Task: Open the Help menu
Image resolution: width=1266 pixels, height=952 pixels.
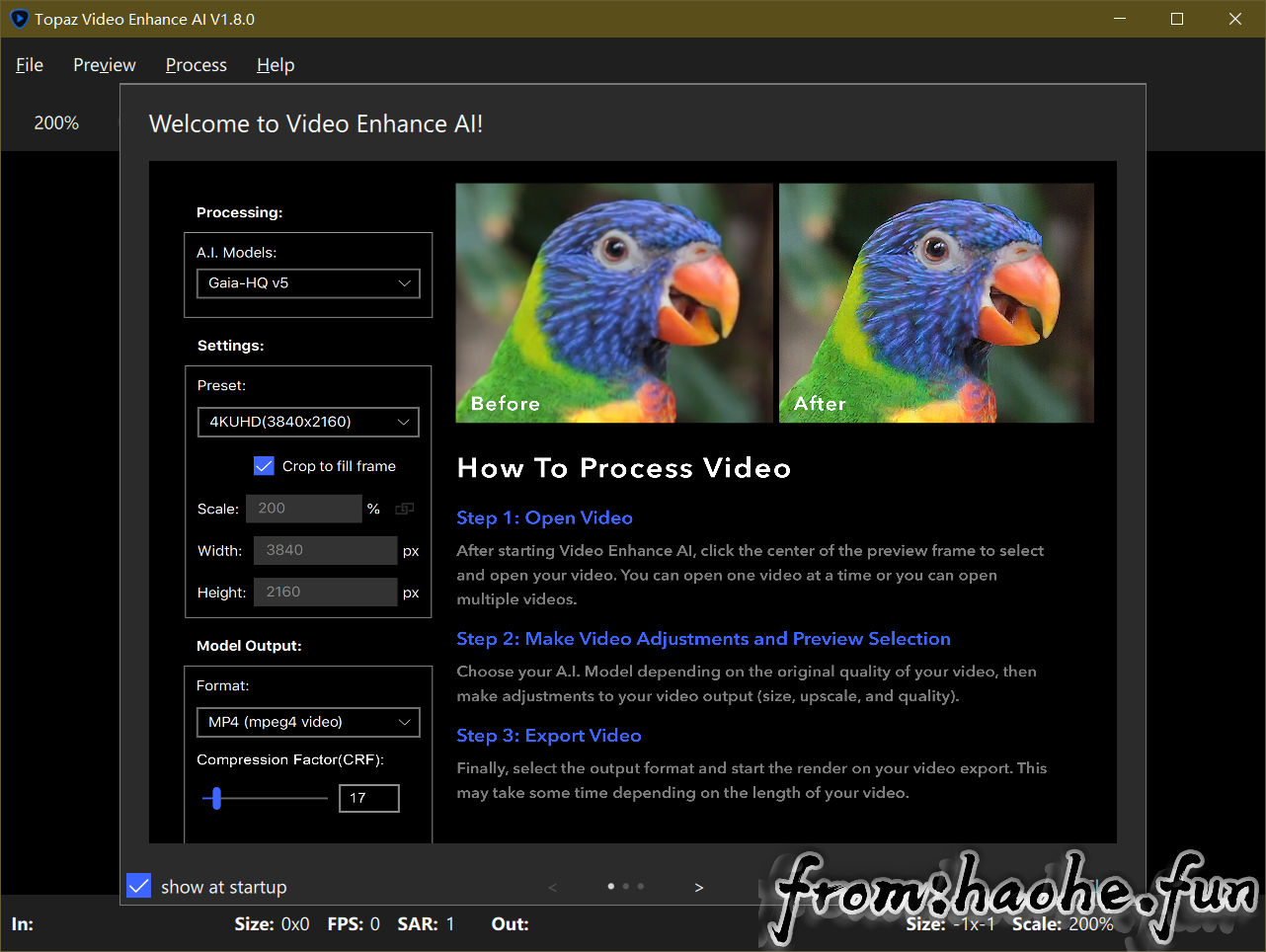Action: point(276,65)
